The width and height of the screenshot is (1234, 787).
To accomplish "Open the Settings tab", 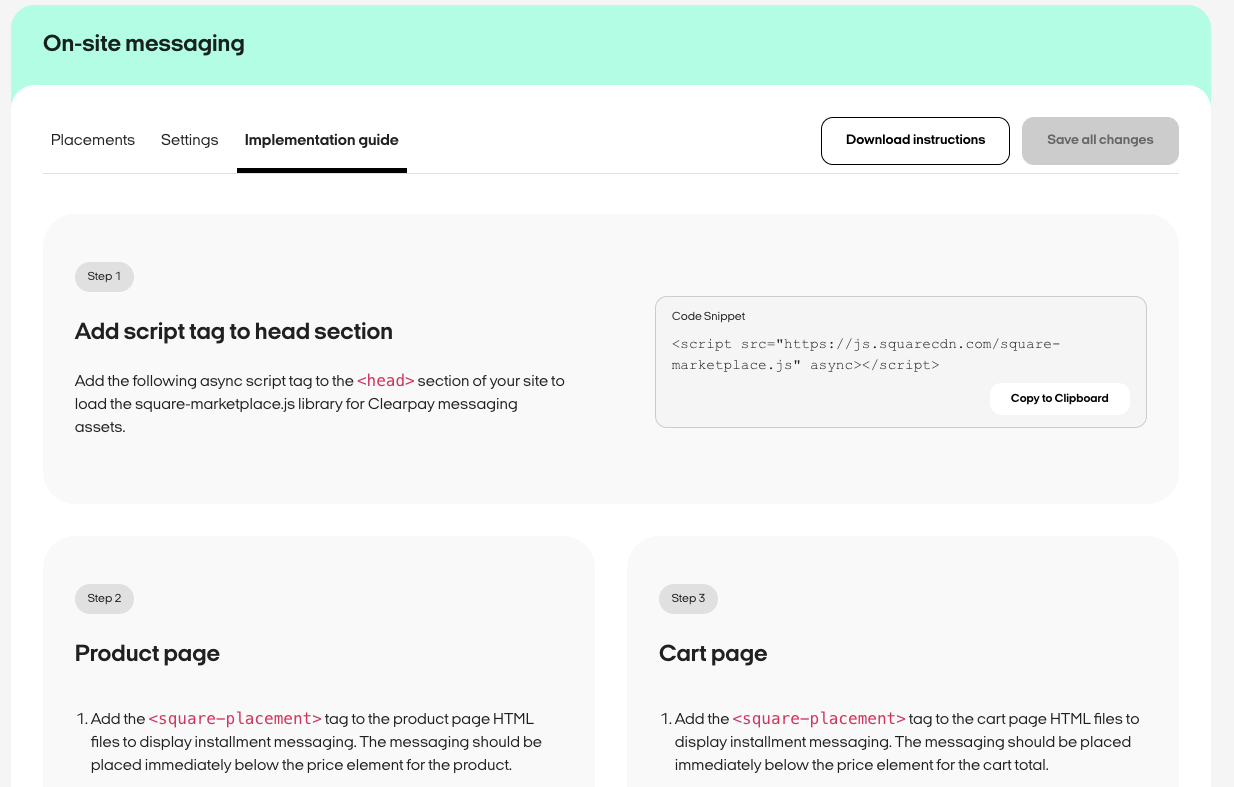I will tap(189, 140).
